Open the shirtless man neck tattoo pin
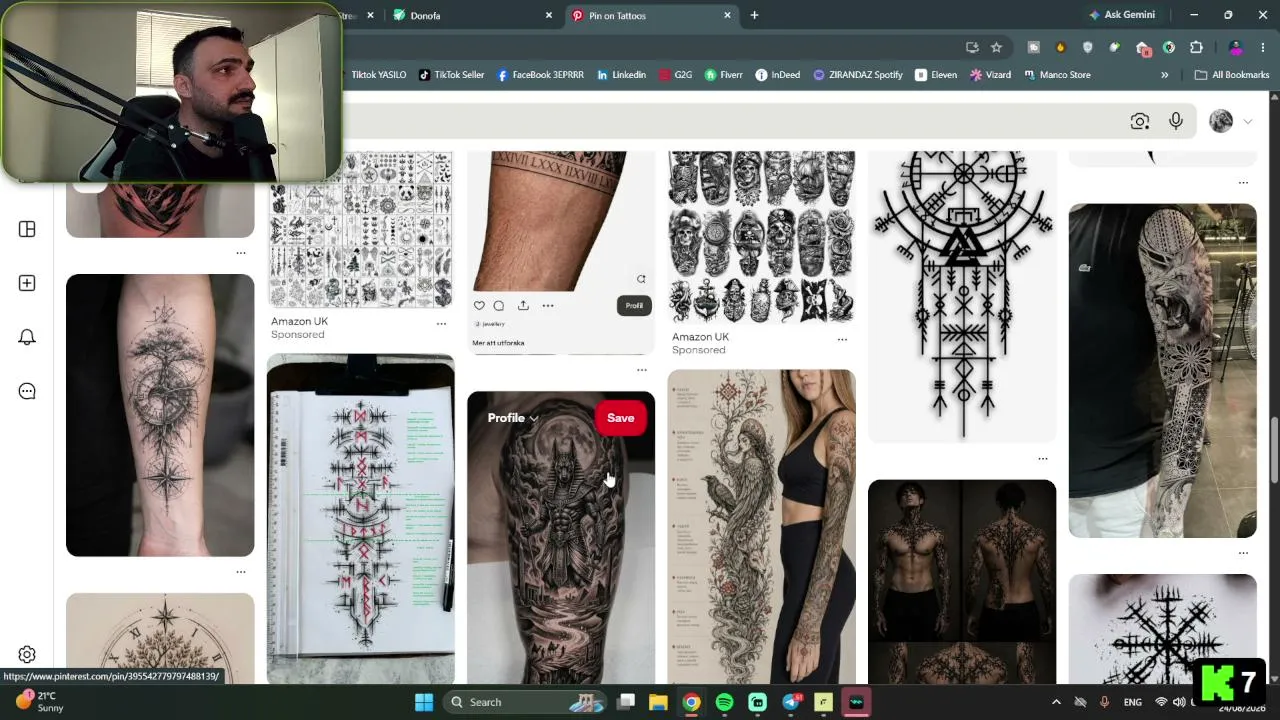Screen dimensions: 1280x720 point(962,582)
